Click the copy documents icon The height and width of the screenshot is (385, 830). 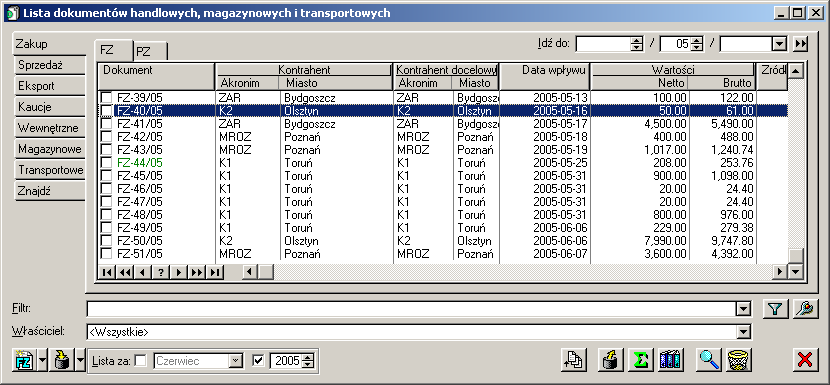(x=574, y=361)
